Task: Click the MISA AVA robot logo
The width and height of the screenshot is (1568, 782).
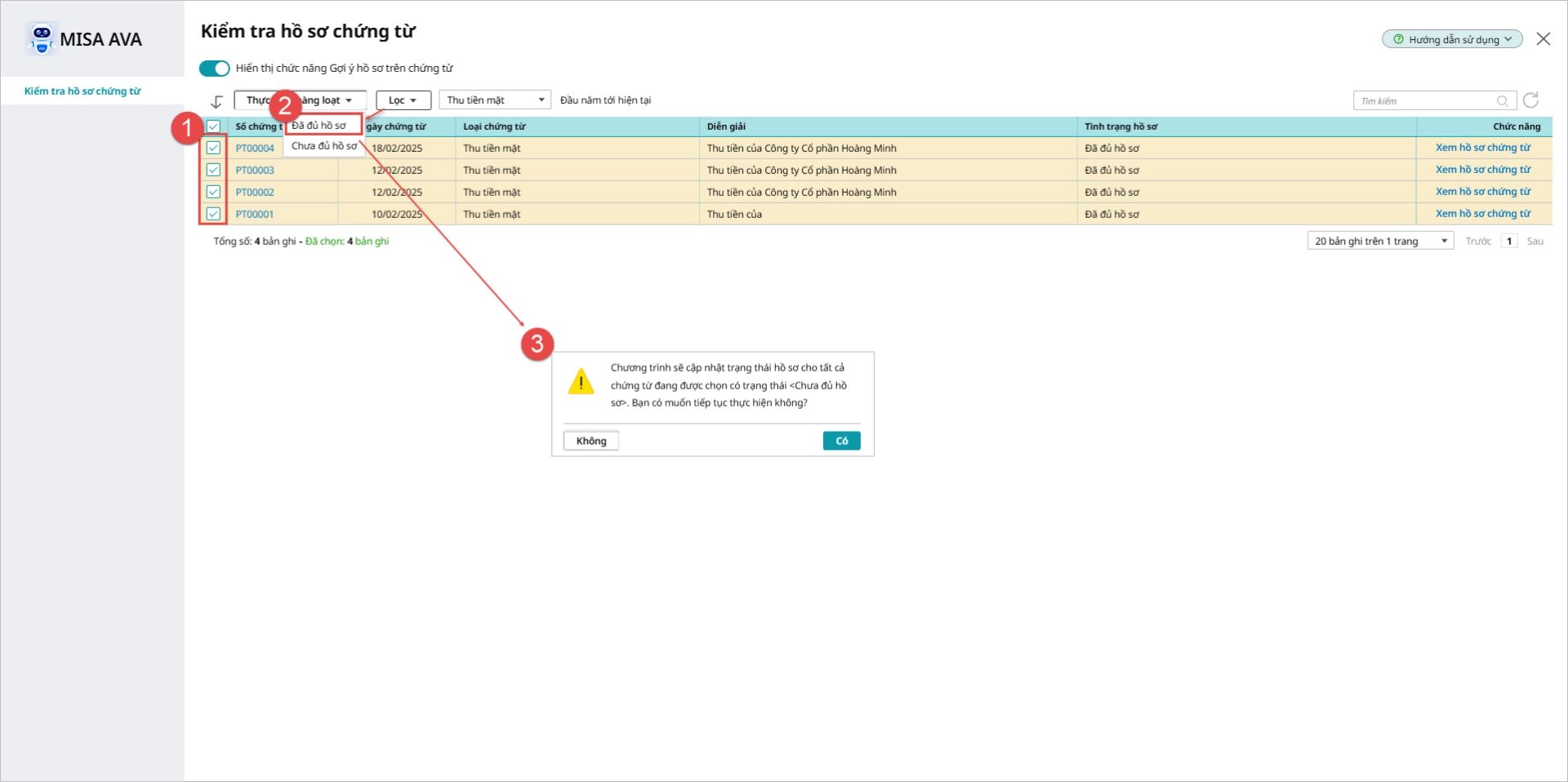Action: pyautogui.click(x=41, y=38)
